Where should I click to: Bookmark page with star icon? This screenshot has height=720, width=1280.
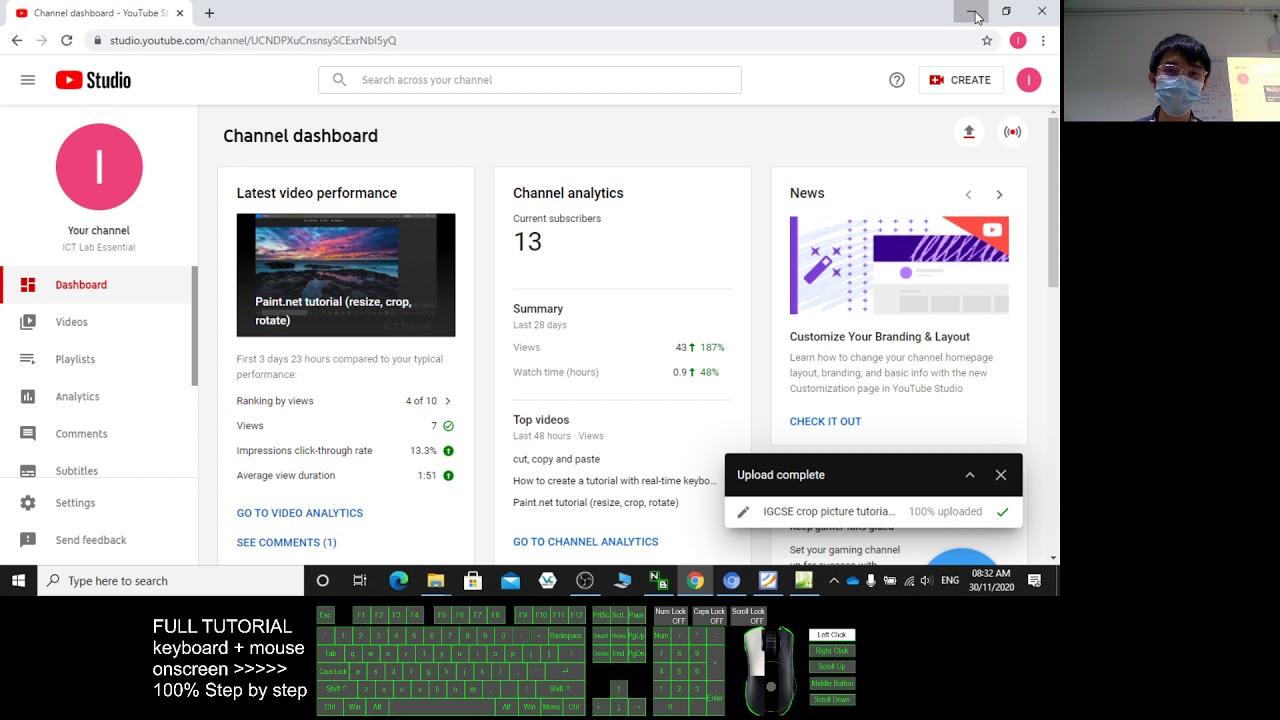pyautogui.click(x=987, y=40)
